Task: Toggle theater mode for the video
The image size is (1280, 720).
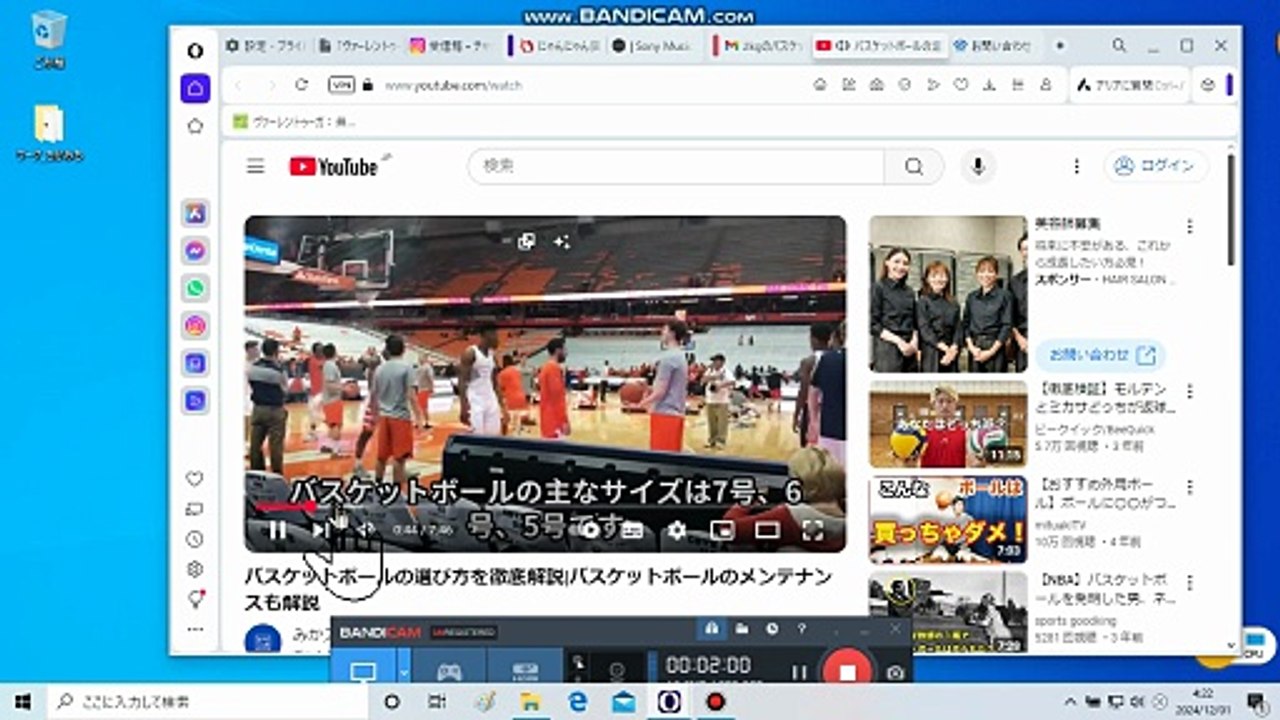Action: pyautogui.click(x=767, y=530)
